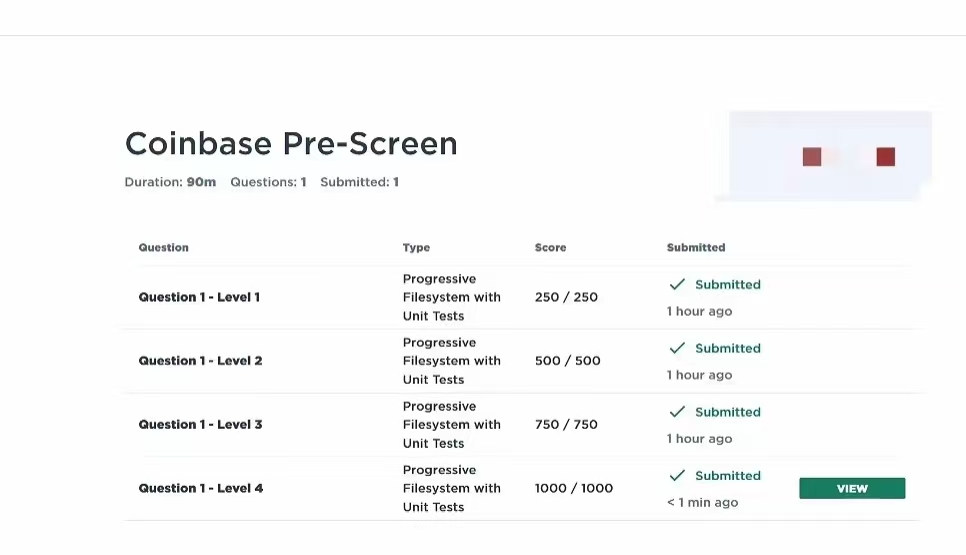966x555 pixels.
Task: Click the 1000 / 1000 score
Action: pyautogui.click(x=574, y=488)
